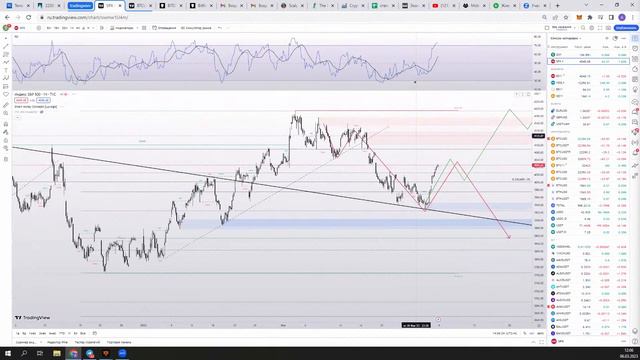Click the blue Publish button
640x360 pixels.
point(626,28)
